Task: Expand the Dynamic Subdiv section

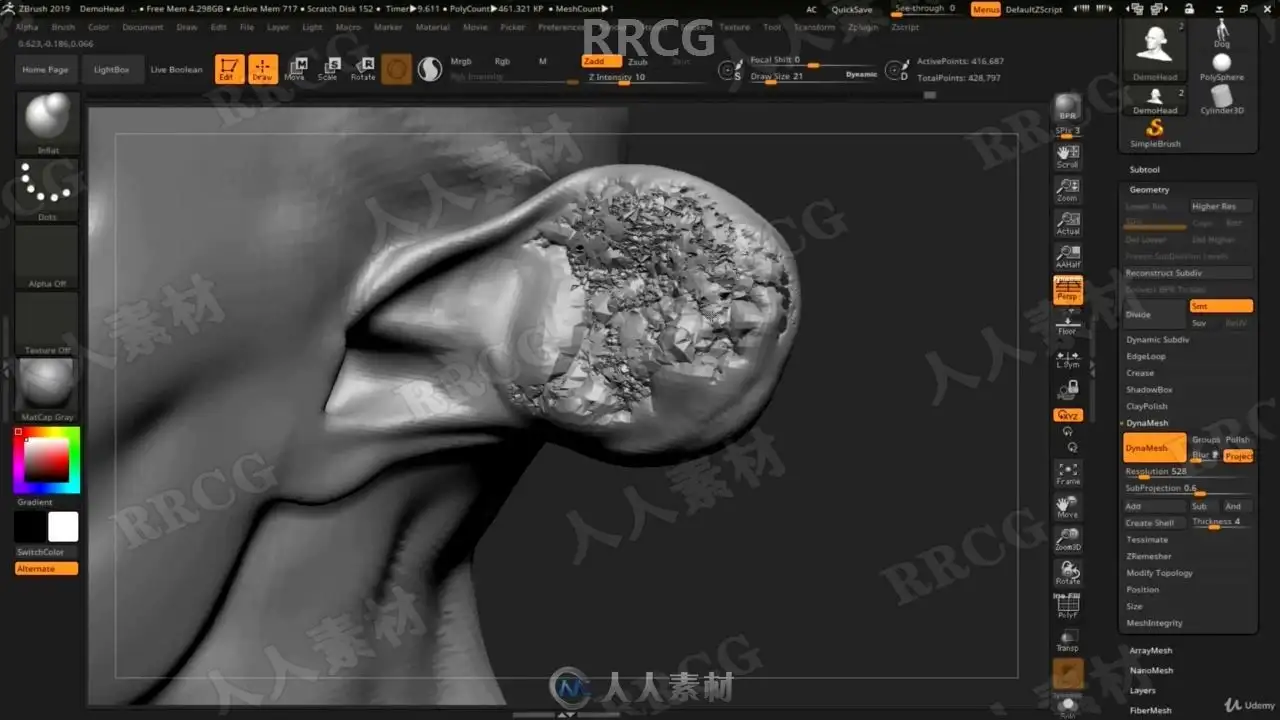Action: [1158, 340]
